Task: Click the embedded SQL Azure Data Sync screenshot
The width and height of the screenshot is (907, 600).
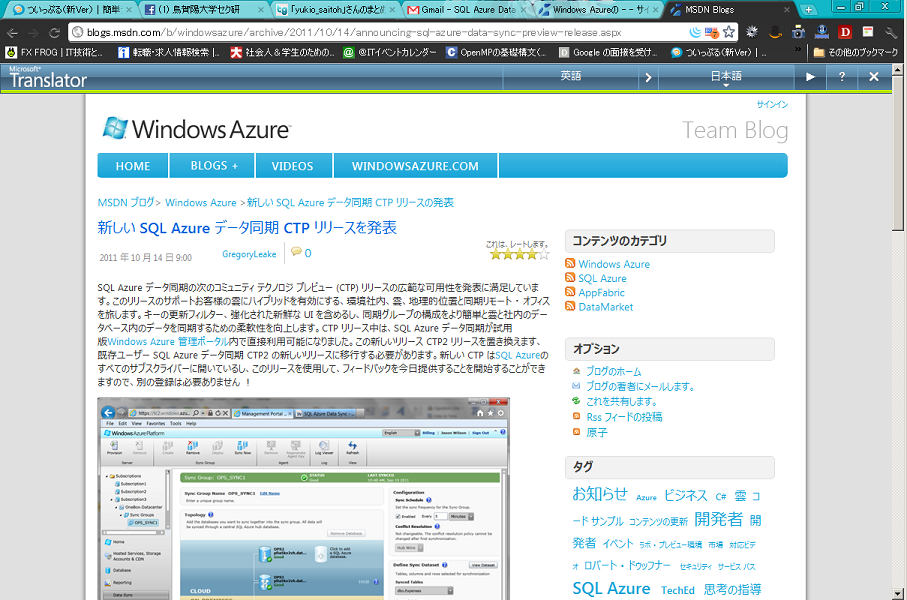Action: click(x=303, y=498)
